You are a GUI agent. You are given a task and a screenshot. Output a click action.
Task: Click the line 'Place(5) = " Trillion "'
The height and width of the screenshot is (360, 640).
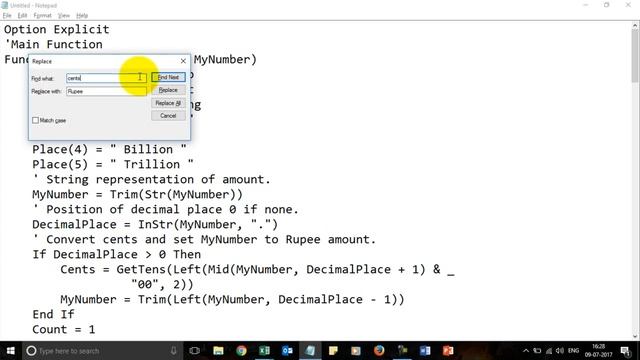(113, 164)
